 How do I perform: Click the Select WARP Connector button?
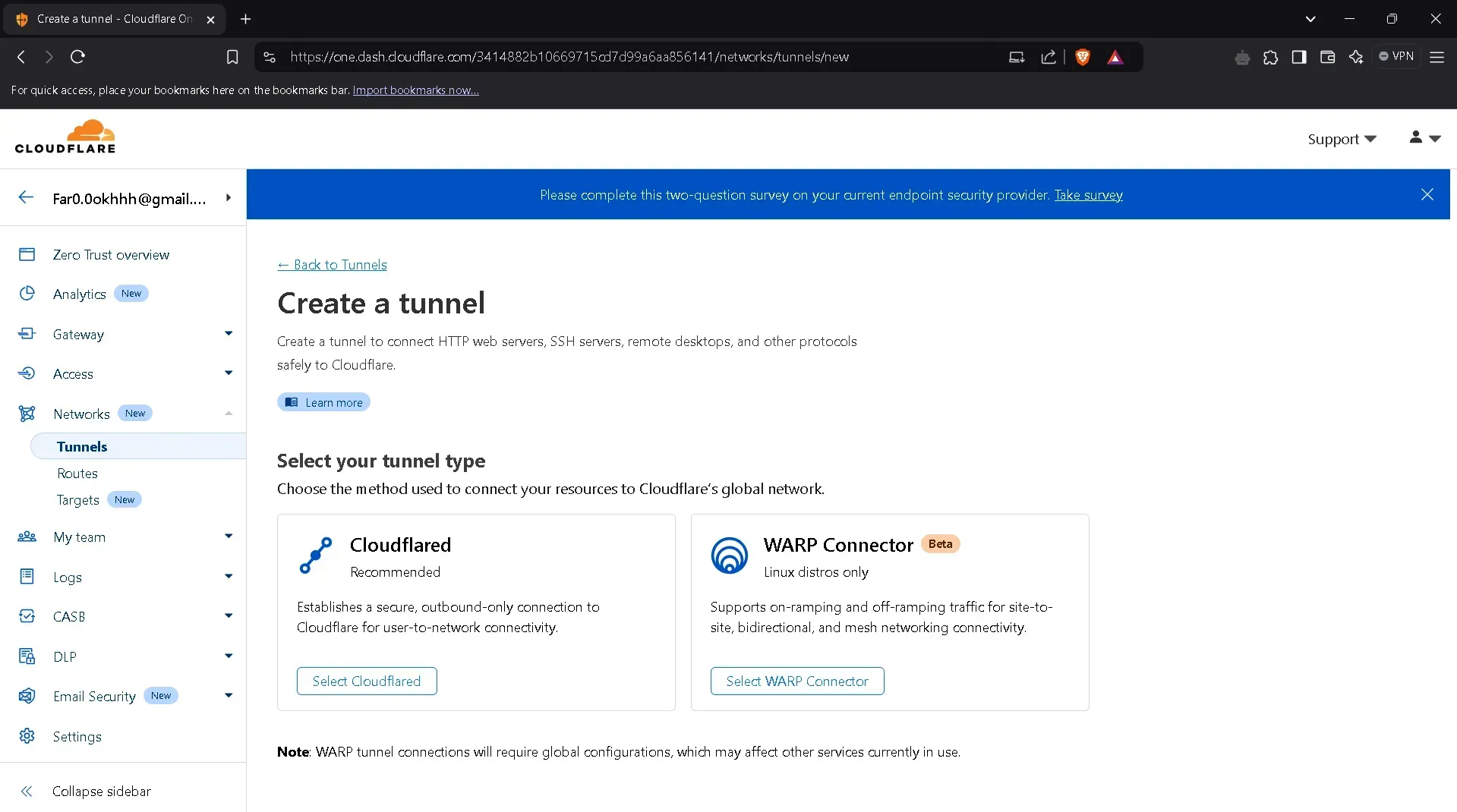pos(796,681)
